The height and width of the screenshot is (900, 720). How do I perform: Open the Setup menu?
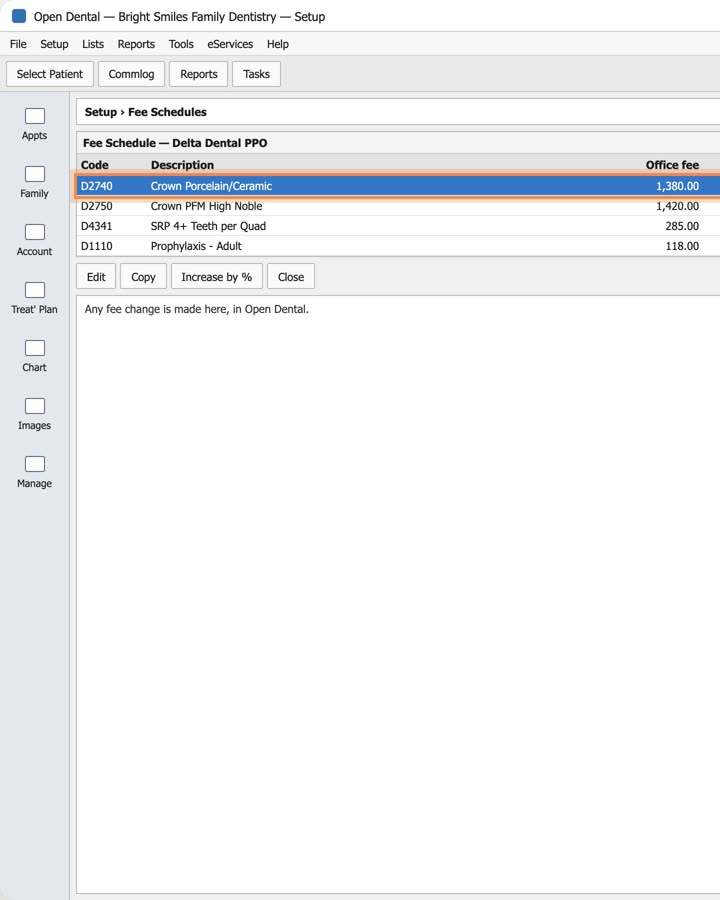point(54,44)
